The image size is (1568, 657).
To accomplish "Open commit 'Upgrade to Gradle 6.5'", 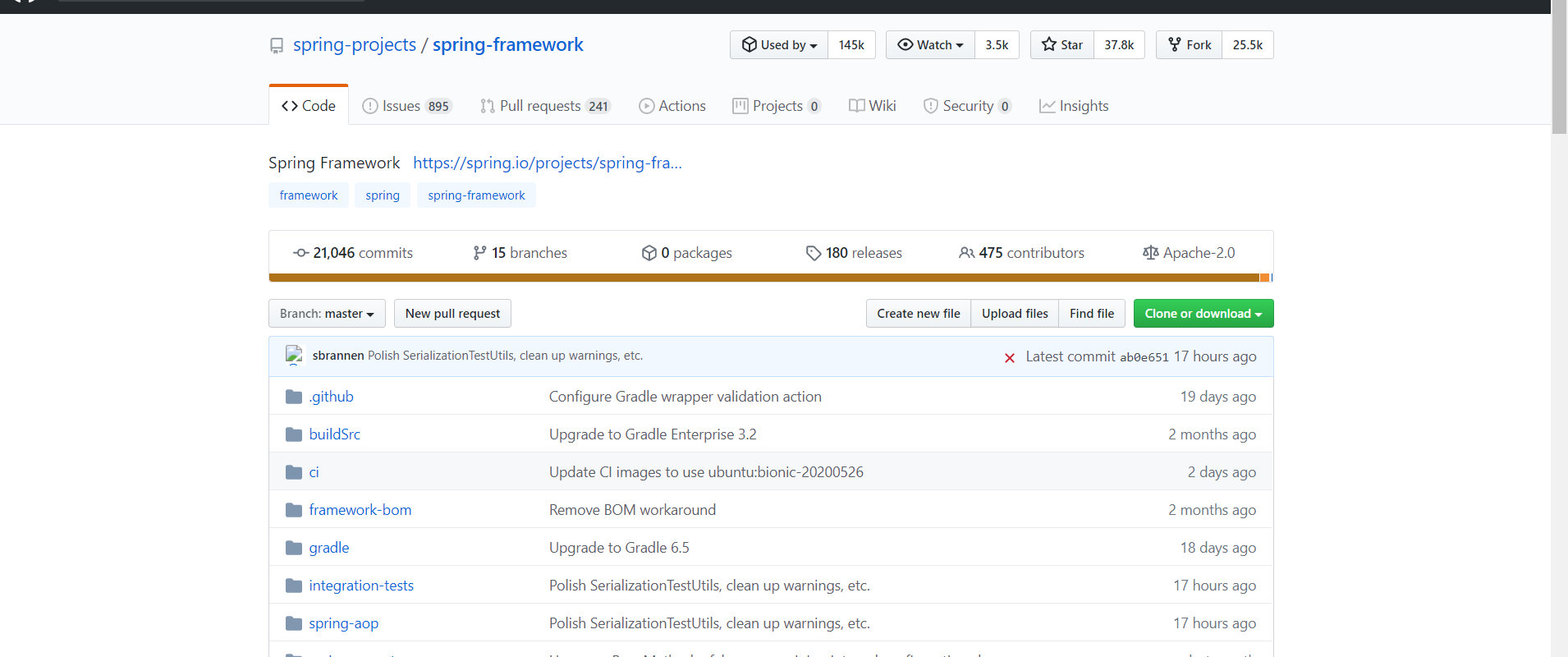I will point(619,548).
